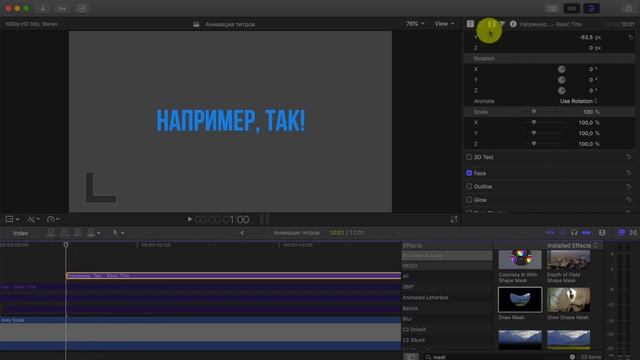Click the viewer Play button
This screenshot has width=640, height=360.
(x=189, y=220)
